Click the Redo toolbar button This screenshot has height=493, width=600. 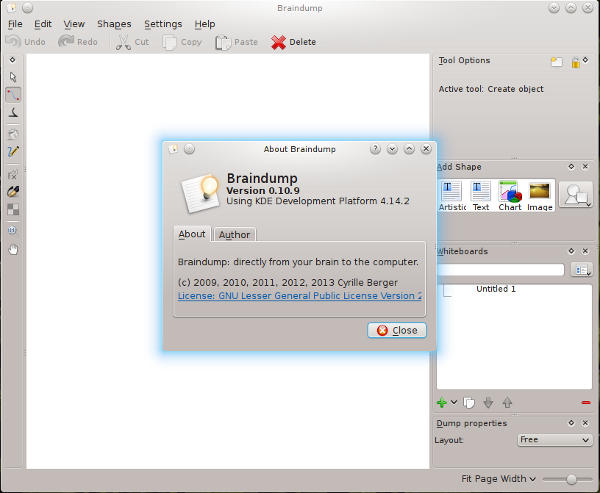[x=78, y=42]
